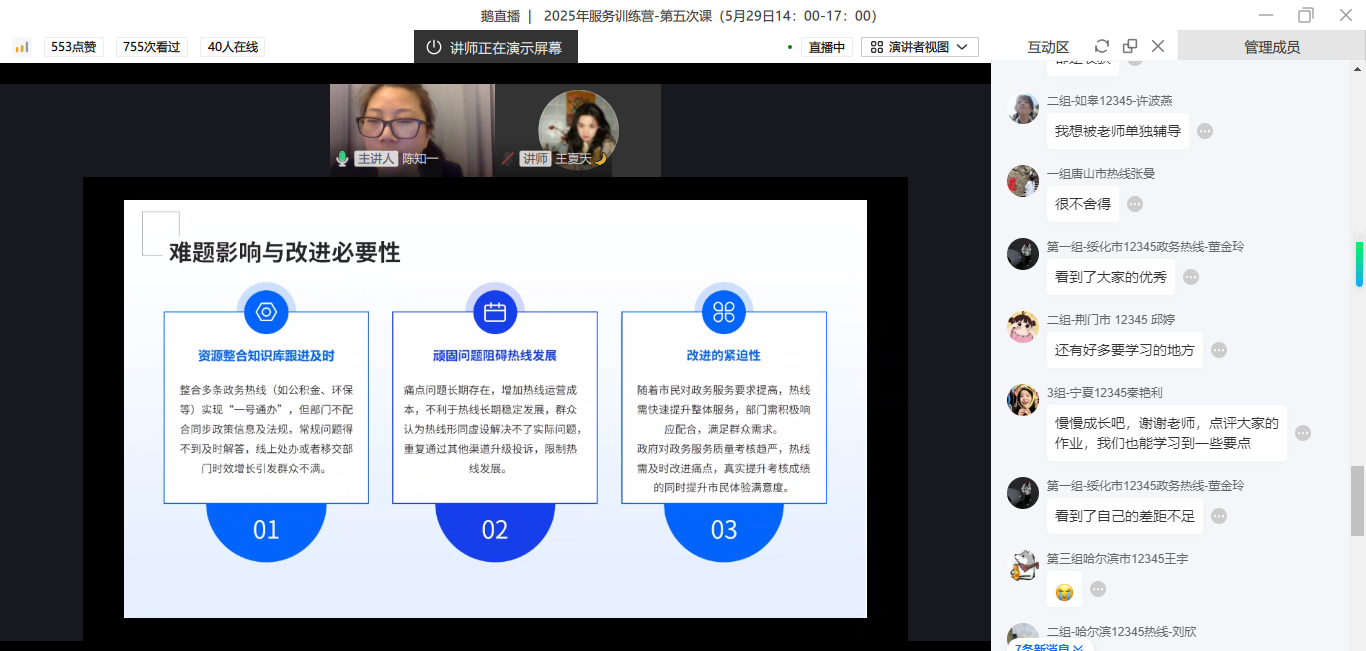Click the signal strength bars icon

tap(22, 47)
